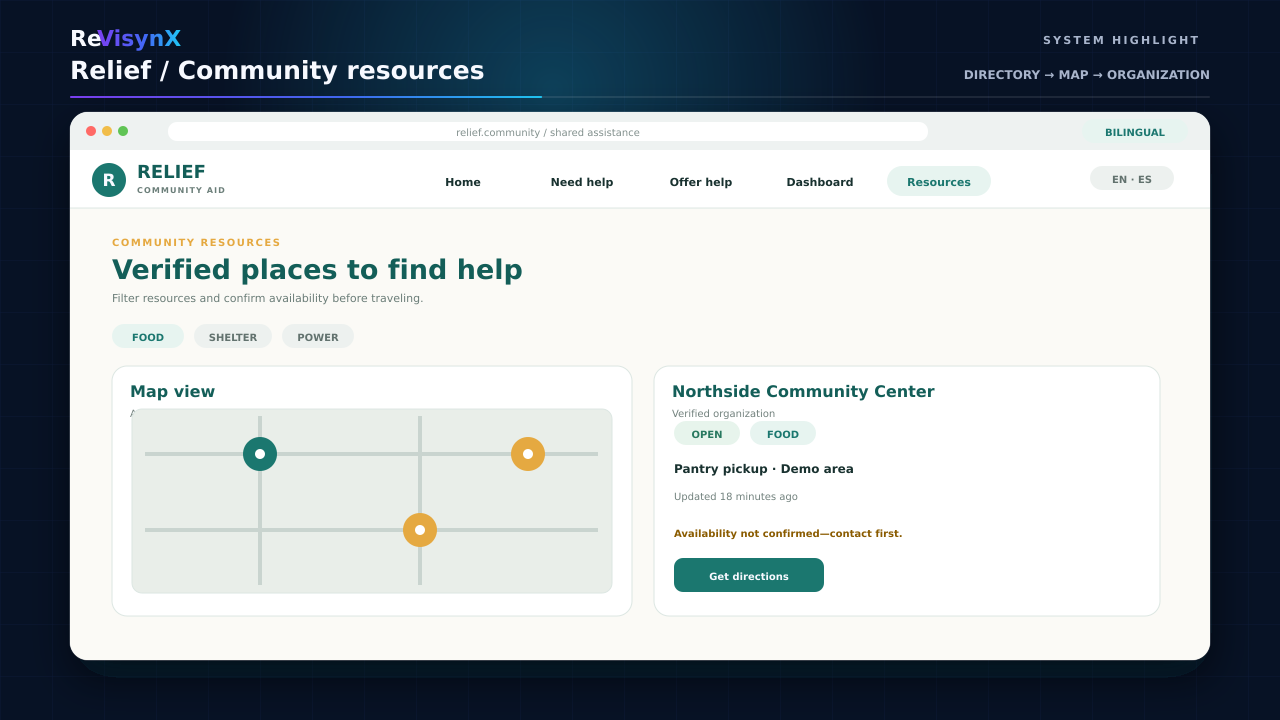1280x720 pixels.
Task: Select the lower-center orange map pin
Action: (420, 530)
